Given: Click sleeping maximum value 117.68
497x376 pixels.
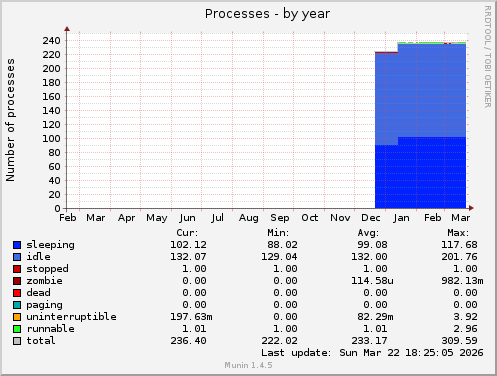Looking at the screenshot, I should click(x=459, y=245).
